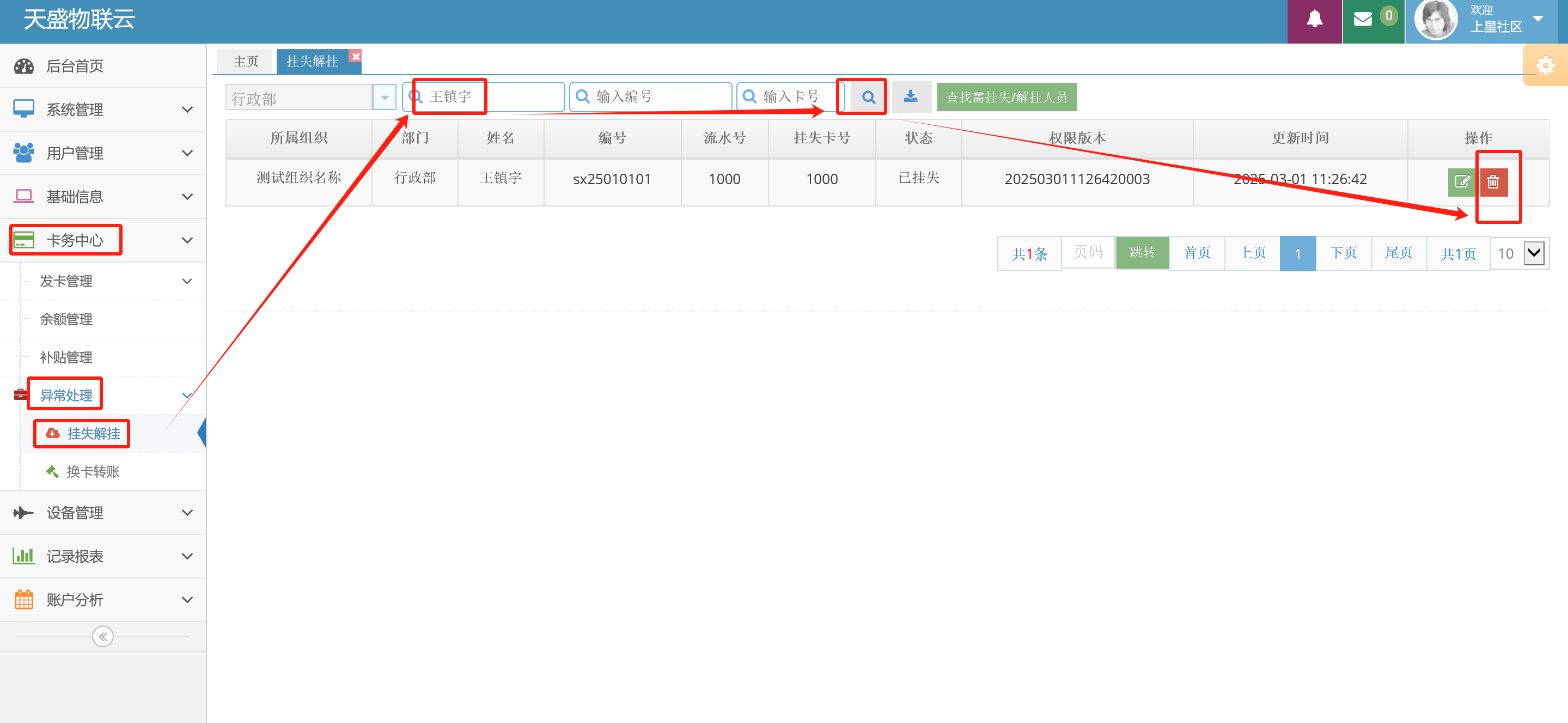
Task: Click the 挂失解挂 cloud download icon
Action: click(x=53, y=433)
